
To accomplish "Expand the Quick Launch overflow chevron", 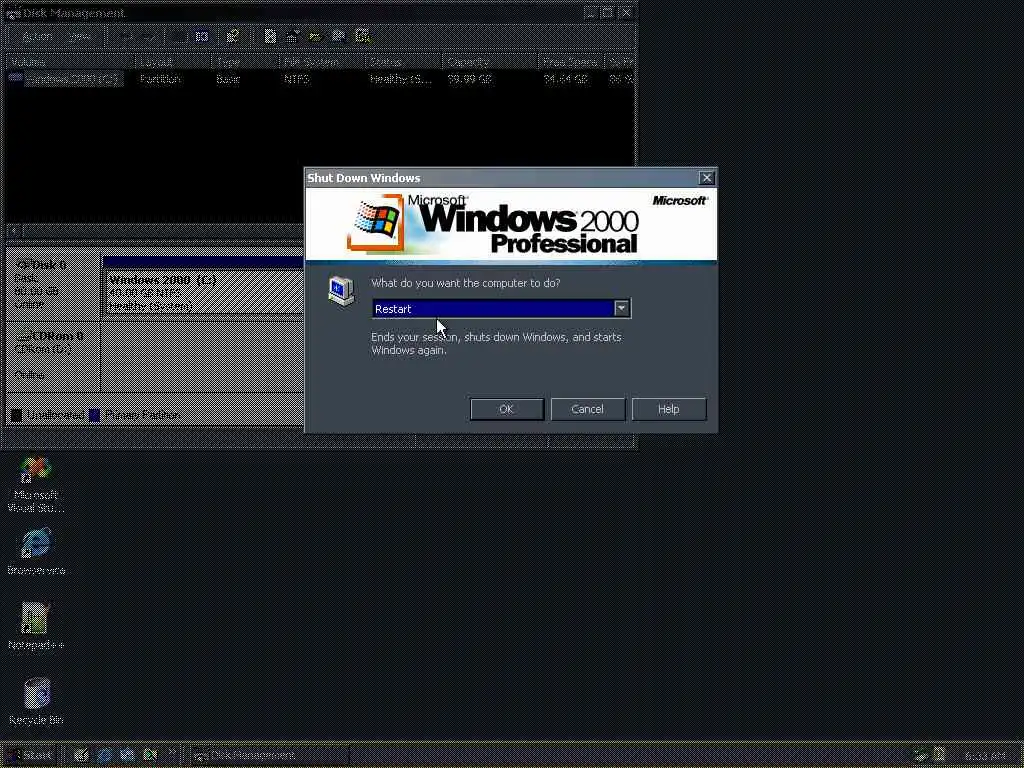I will click(x=172, y=754).
